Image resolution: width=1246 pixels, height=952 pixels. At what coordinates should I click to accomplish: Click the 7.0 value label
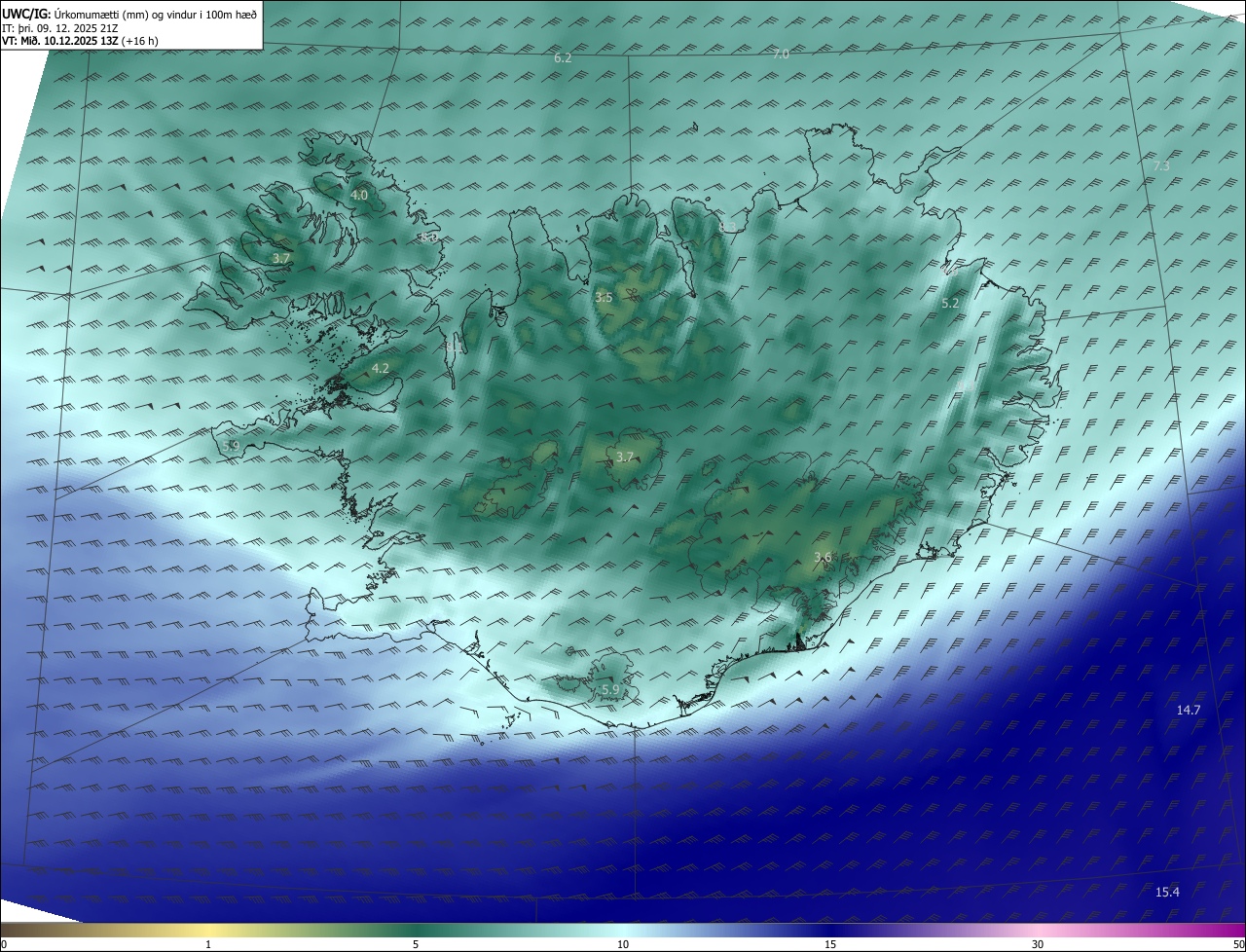781,55
